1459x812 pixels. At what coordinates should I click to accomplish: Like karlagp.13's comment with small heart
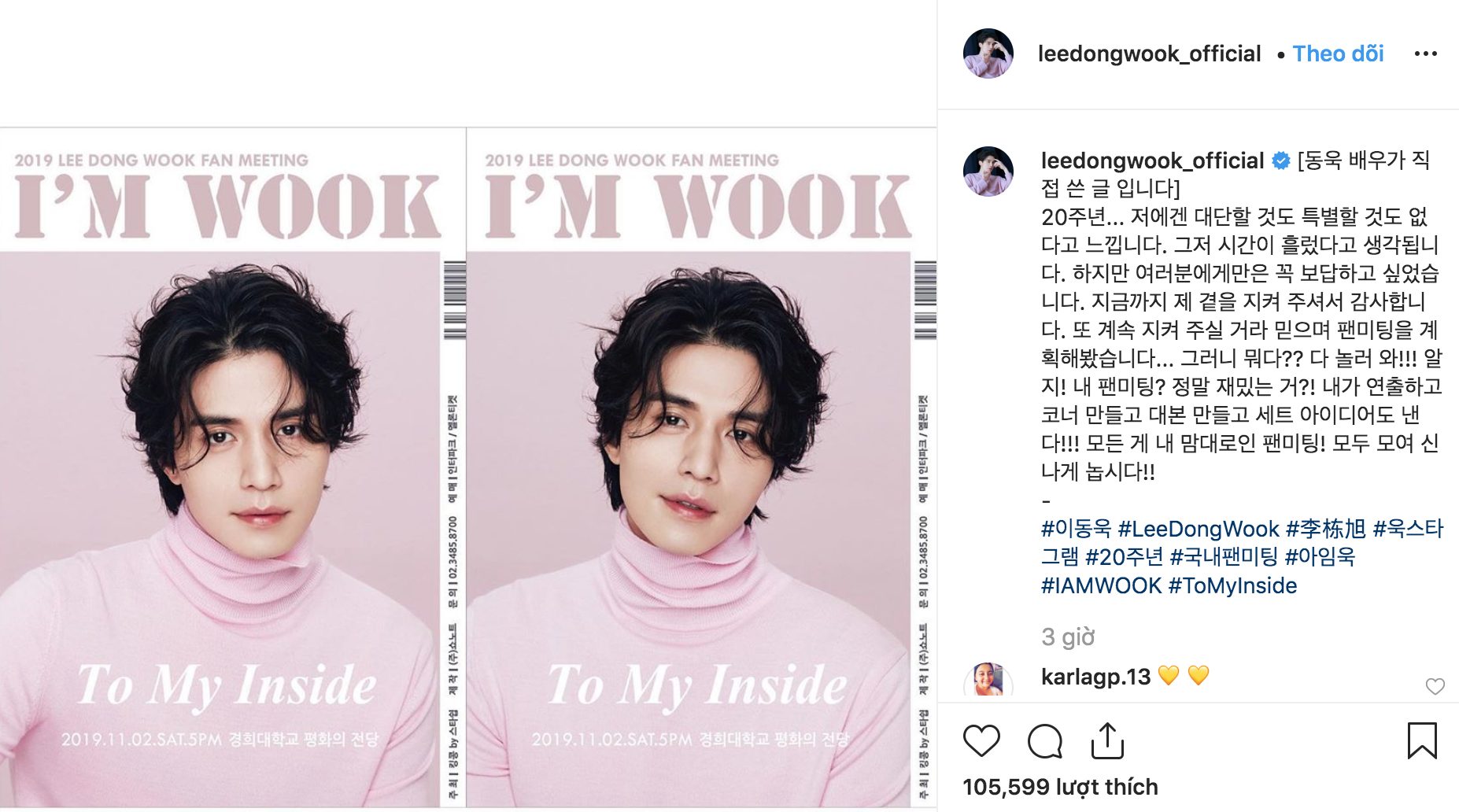(x=1435, y=686)
